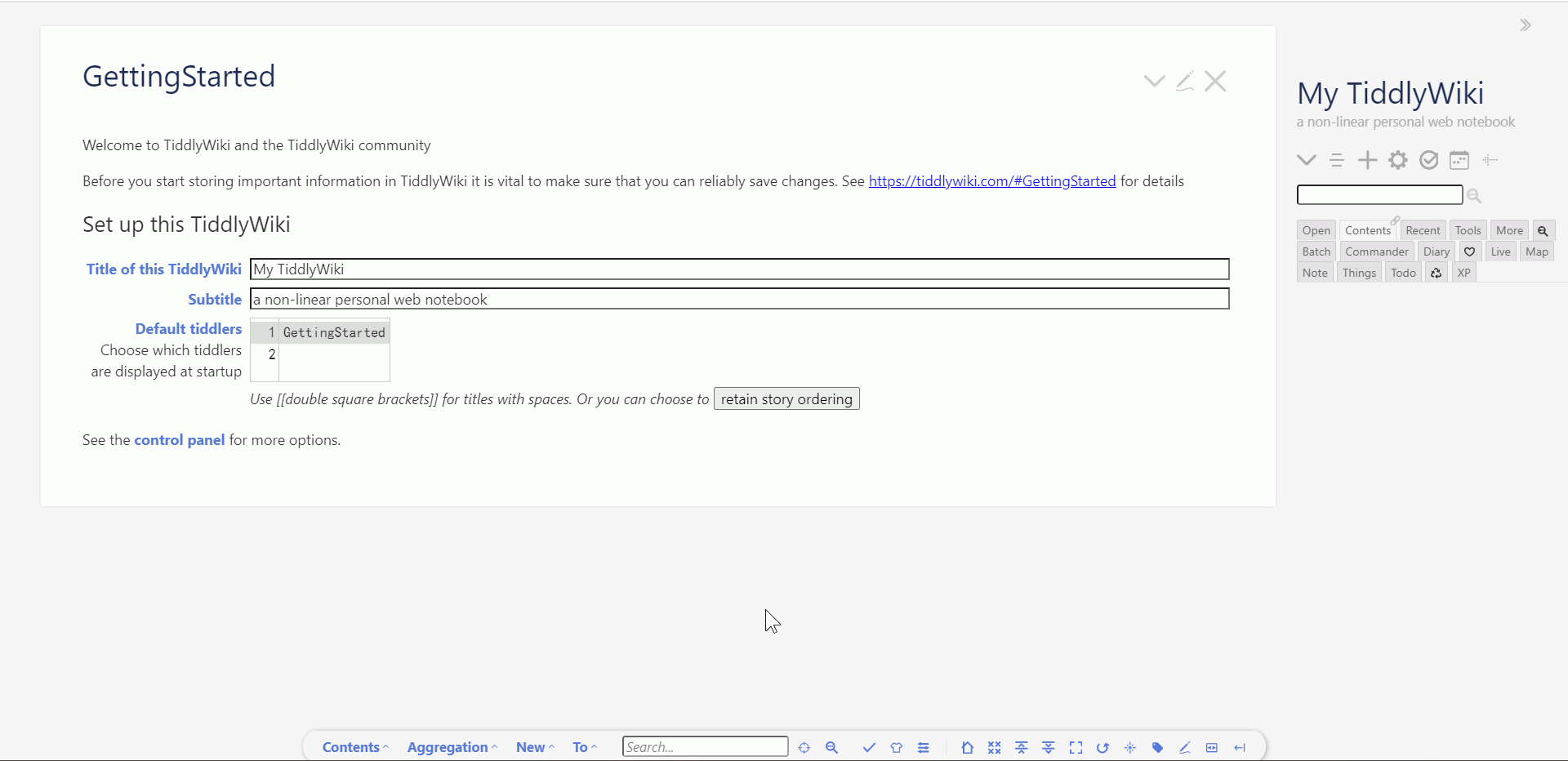Click the unfold-all down-arrows icon
This screenshot has height=761, width=1568.
click(x=1049, y=747)
